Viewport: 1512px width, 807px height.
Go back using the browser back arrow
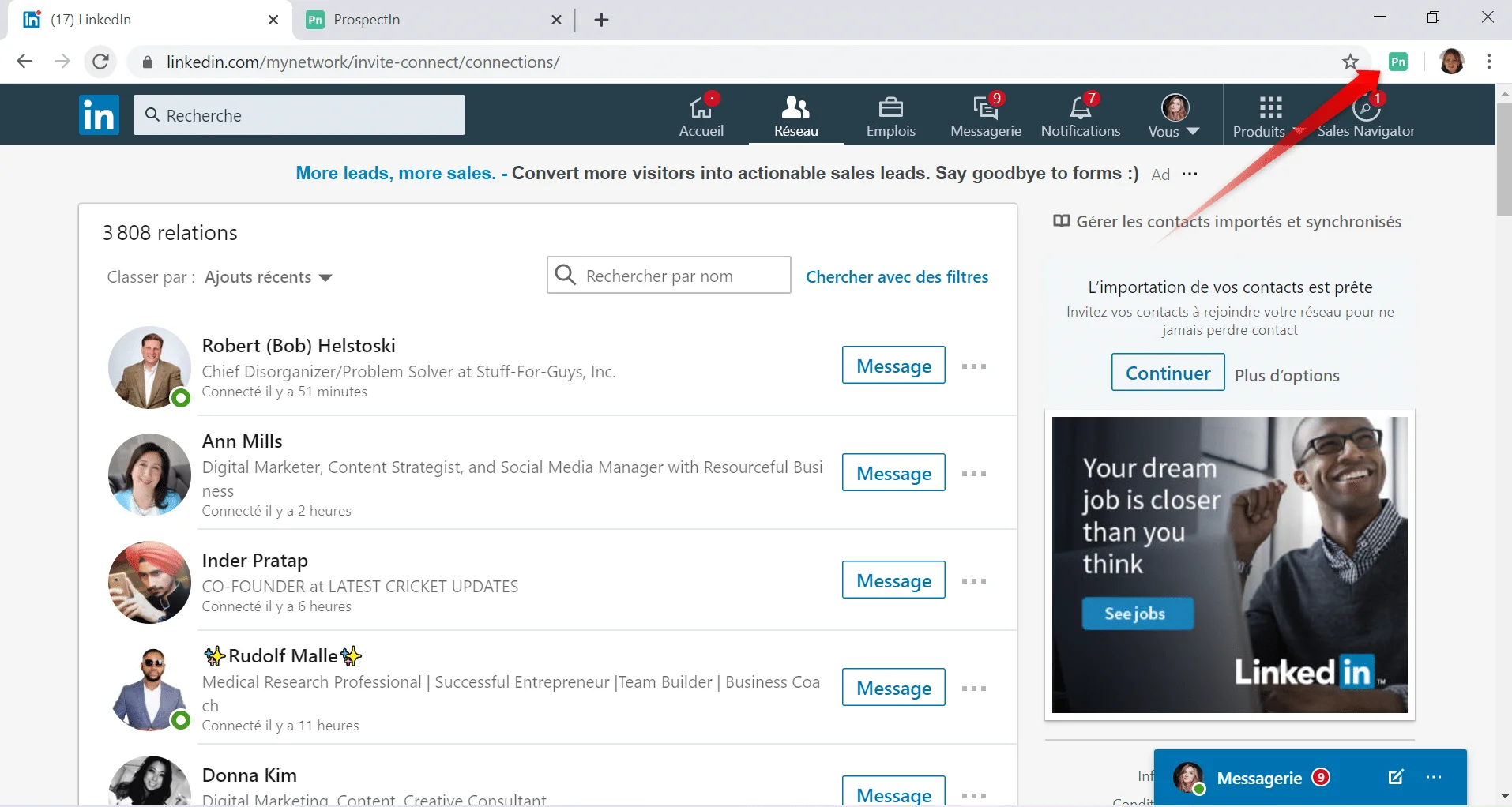[24, 62]
